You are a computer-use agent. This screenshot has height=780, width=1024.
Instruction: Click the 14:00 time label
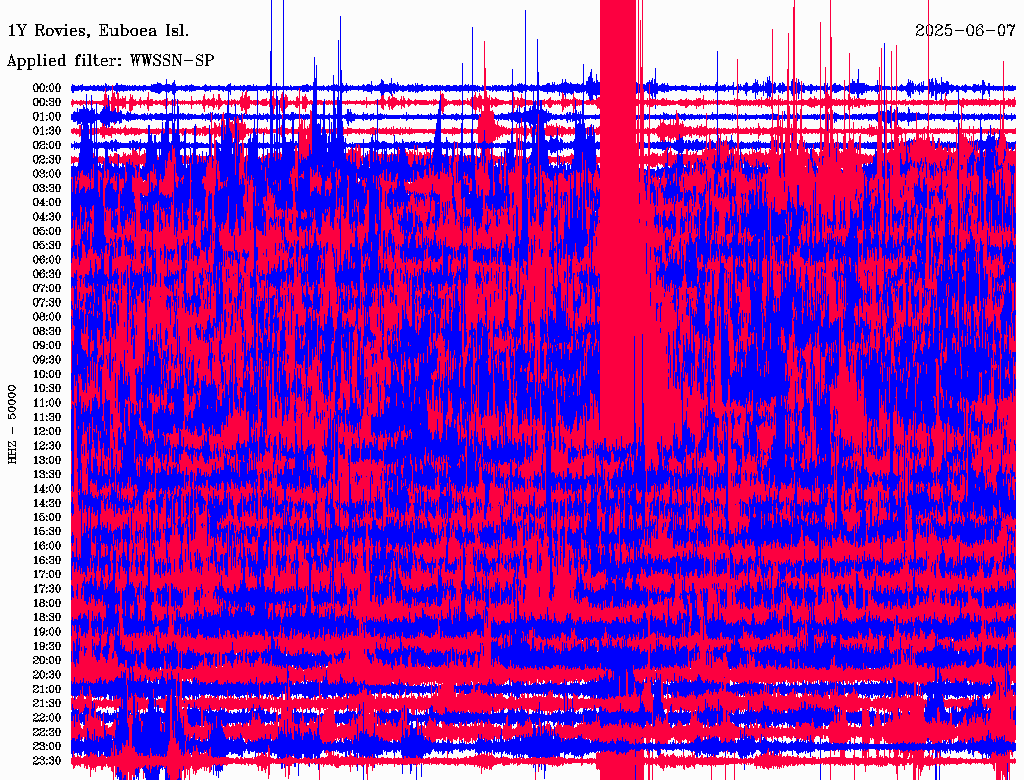(47, 489)
